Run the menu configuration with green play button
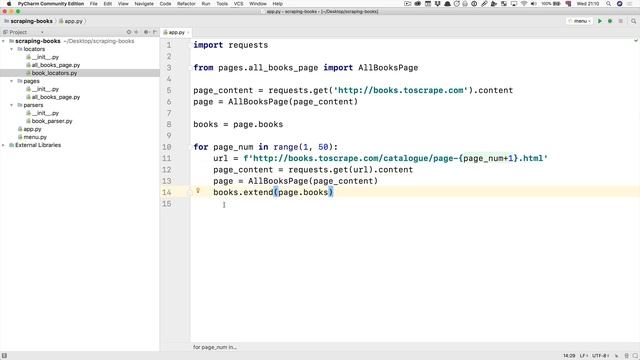Viewport: 640px width, 360px height. pyautogui.click(x=600, y=21)
